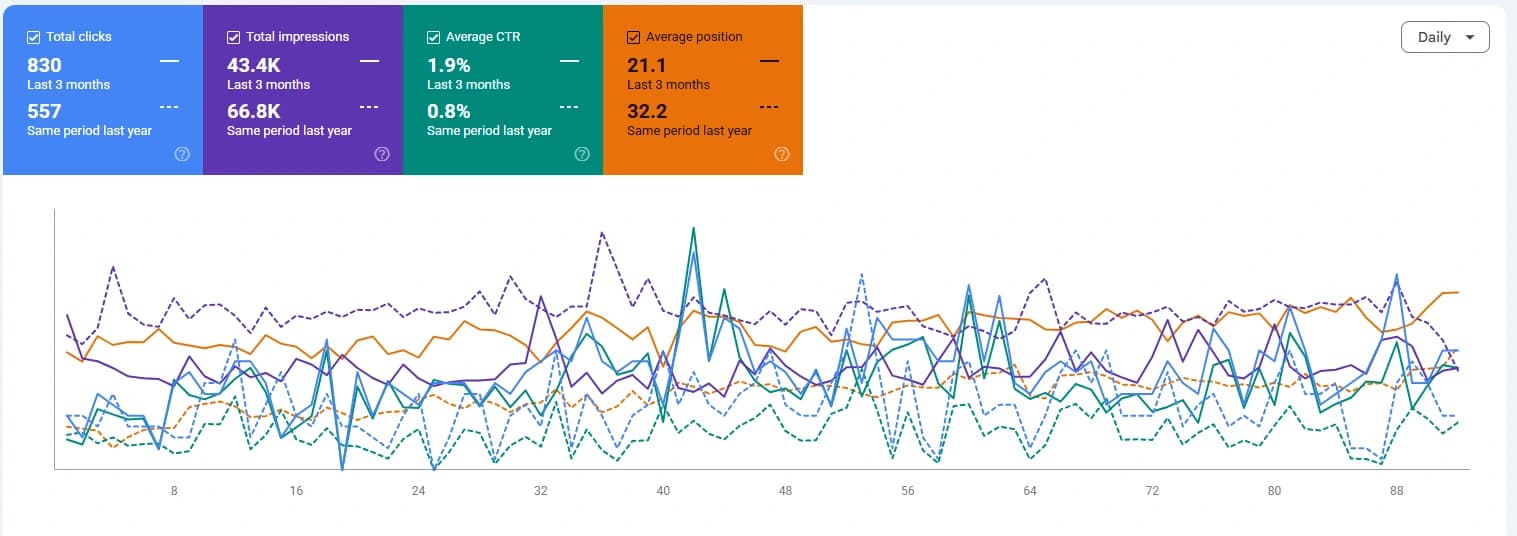This screenshot has height=536, width=1517.
Task: Click 'Last 3 months' on Total clicks card
Action: (69, 85)
